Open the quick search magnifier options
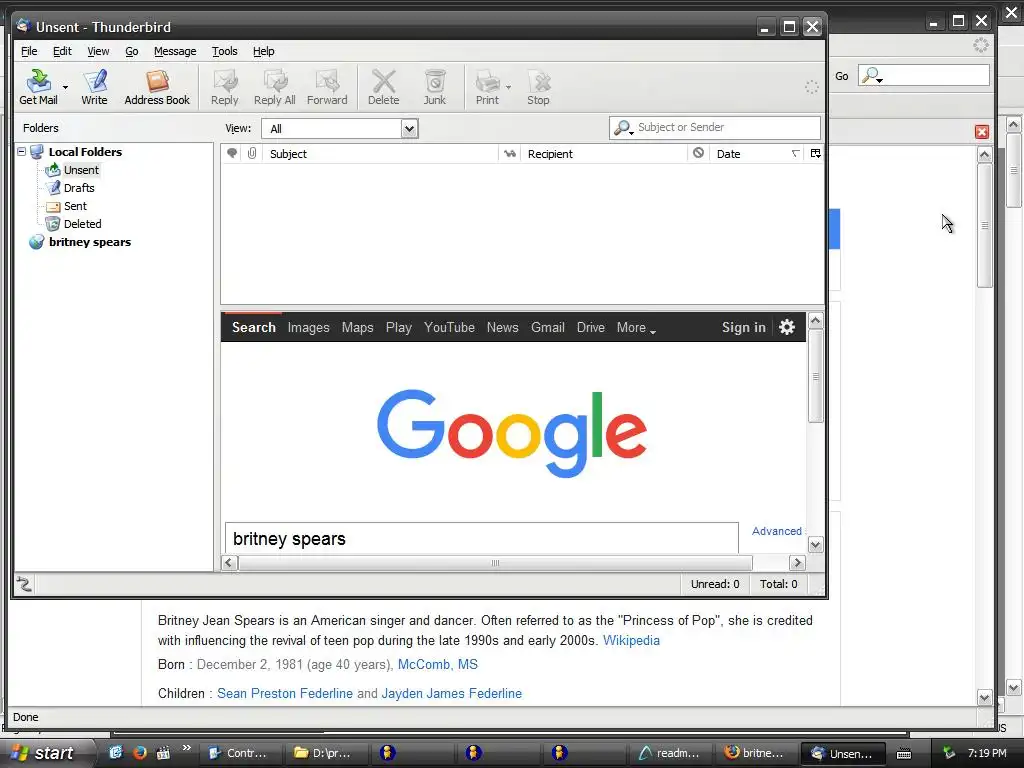Viewport: 1024px width, 768px height. click(x=624, y=128)
